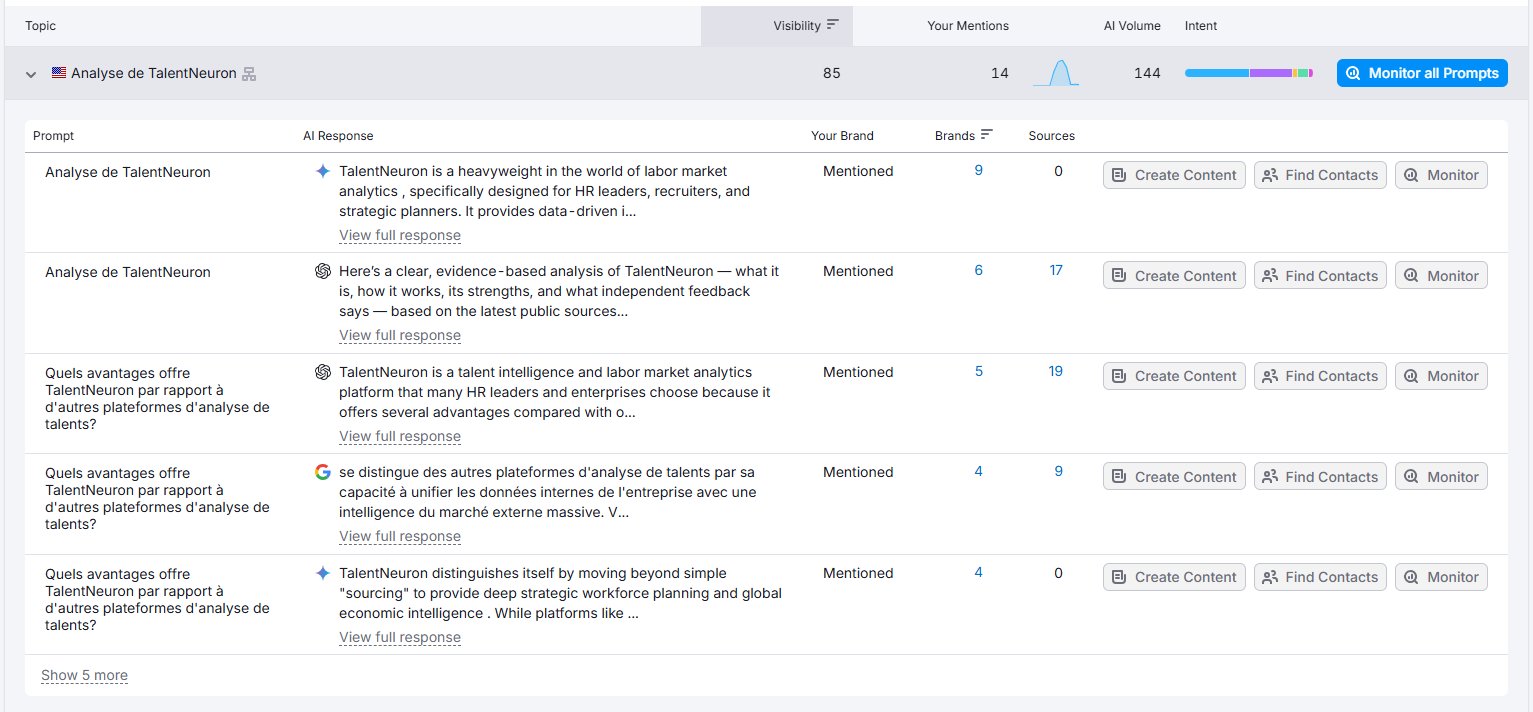This screenshot has height=712, width=1533.
Task: Click the mentions sparkline chart in topic row
Action: [1057, 73]
